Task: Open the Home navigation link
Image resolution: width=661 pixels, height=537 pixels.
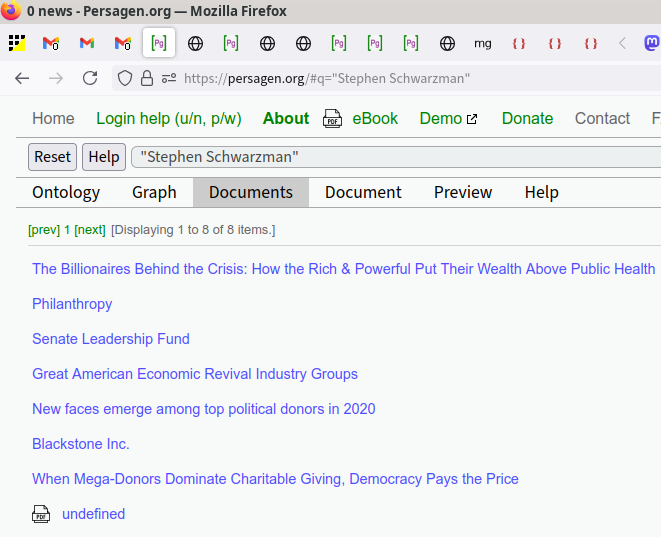Action: [53, 118]
